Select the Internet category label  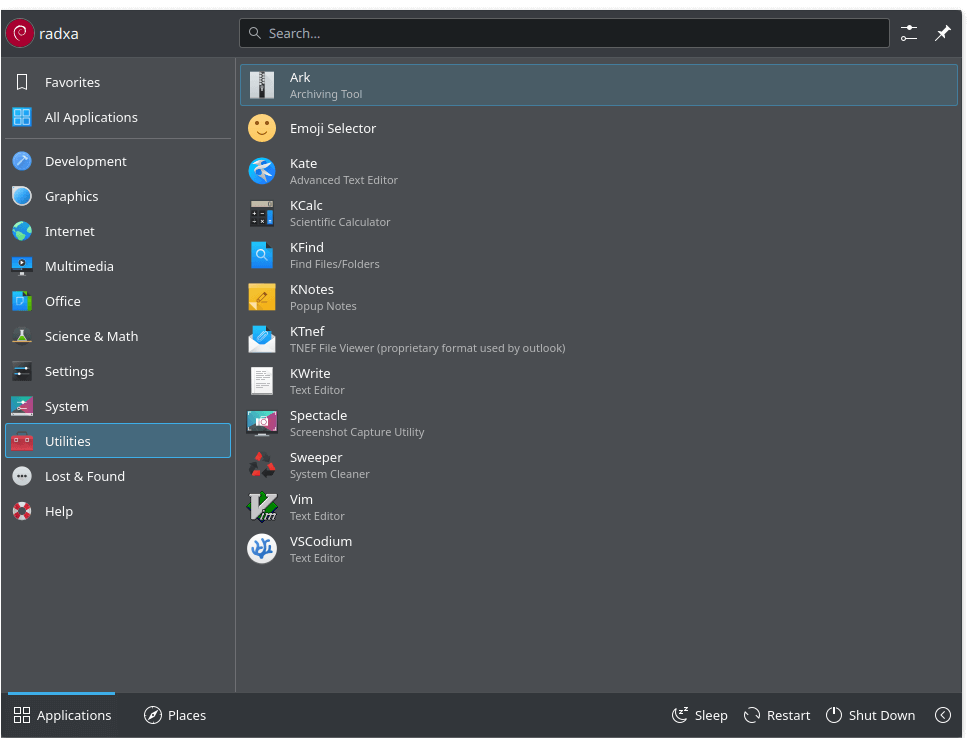69,232
